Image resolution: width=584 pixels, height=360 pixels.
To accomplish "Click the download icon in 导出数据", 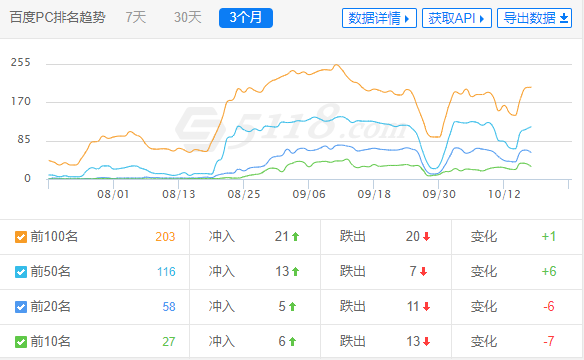I will tap(564, 18).
